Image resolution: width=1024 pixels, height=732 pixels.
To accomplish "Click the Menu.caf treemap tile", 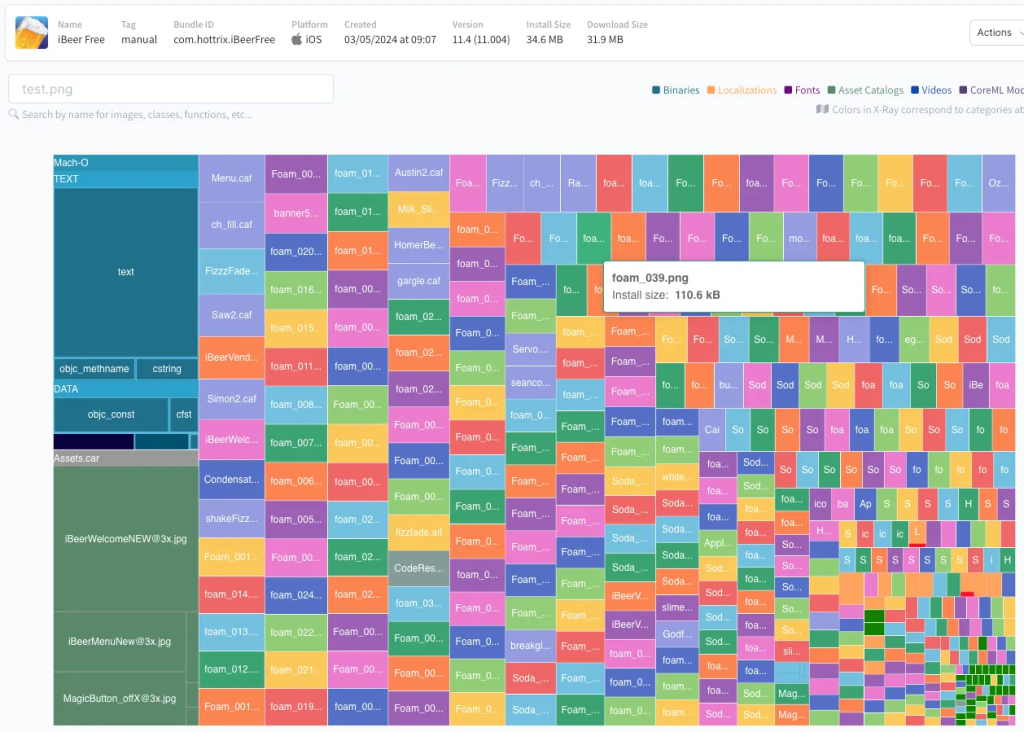I will click(231, 179).
